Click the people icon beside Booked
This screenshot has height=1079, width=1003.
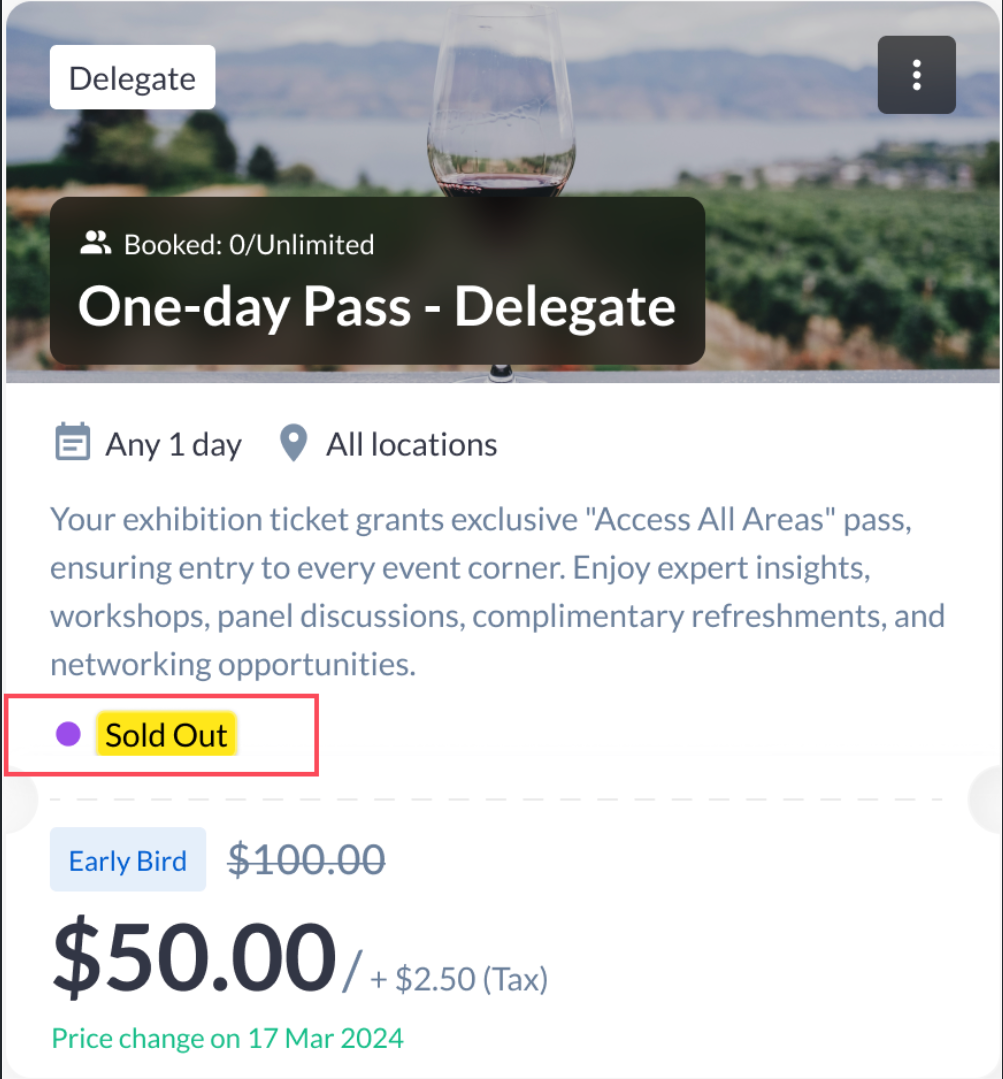pos(95,243)
